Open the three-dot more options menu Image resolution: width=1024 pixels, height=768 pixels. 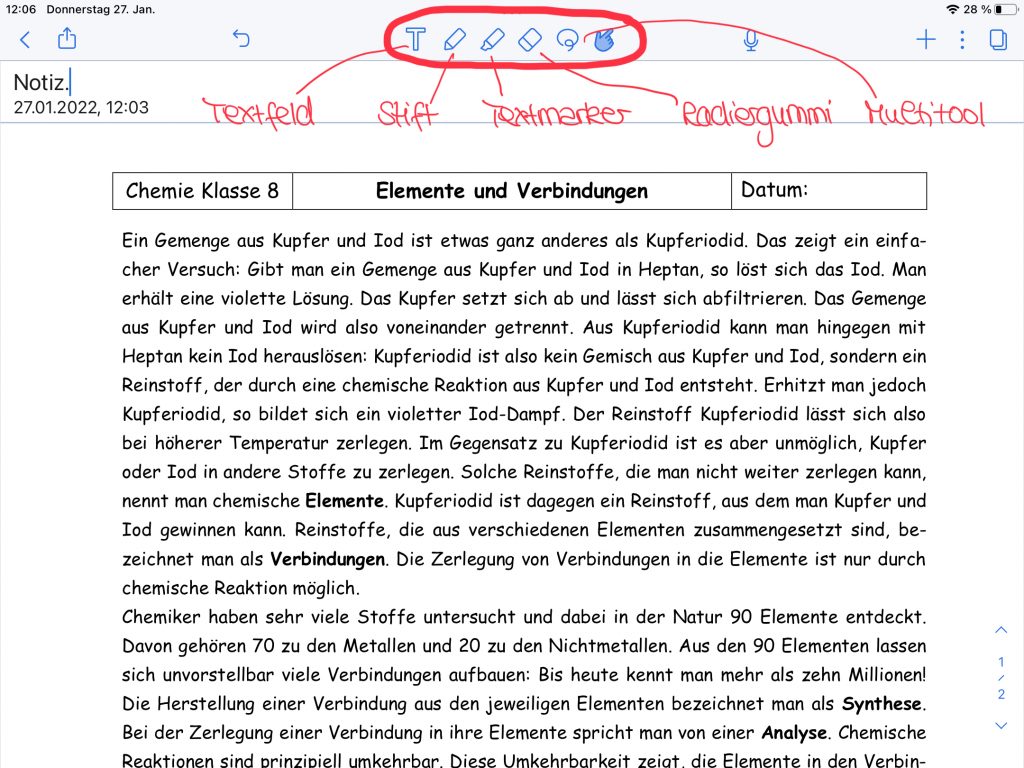pyautogui.click(x=962, y=40)
